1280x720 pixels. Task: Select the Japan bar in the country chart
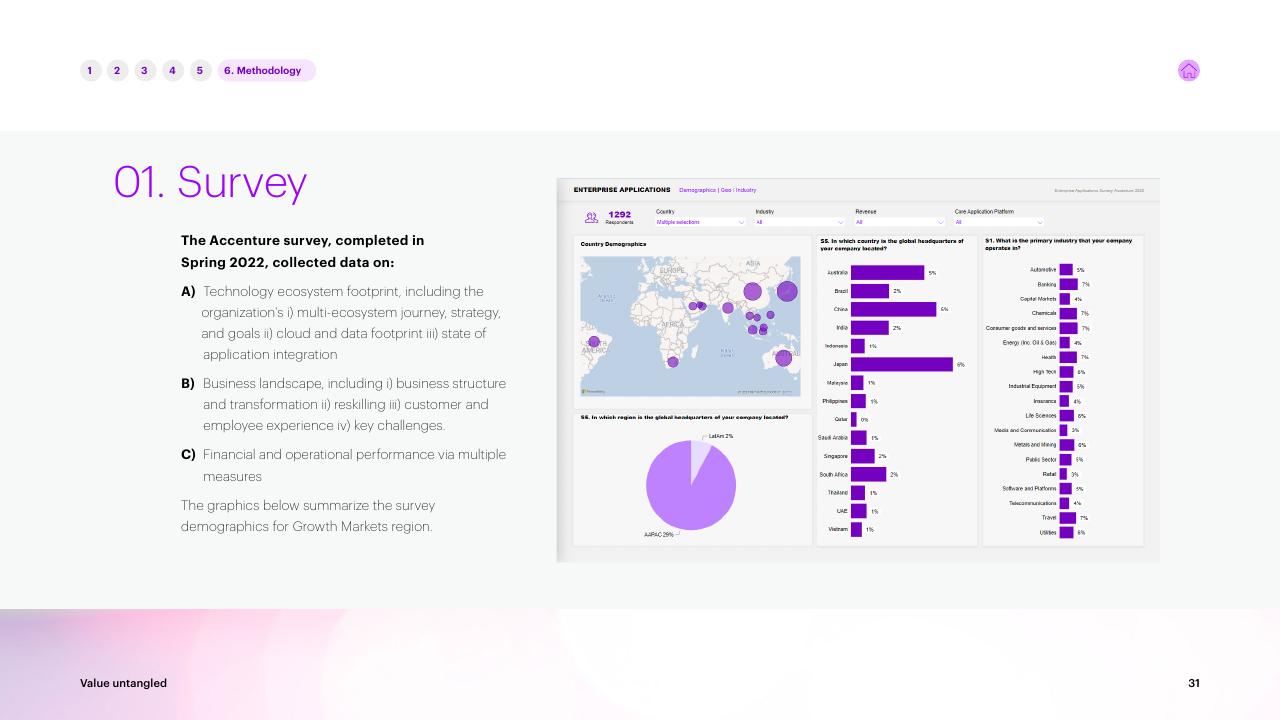tap(902, 364)
